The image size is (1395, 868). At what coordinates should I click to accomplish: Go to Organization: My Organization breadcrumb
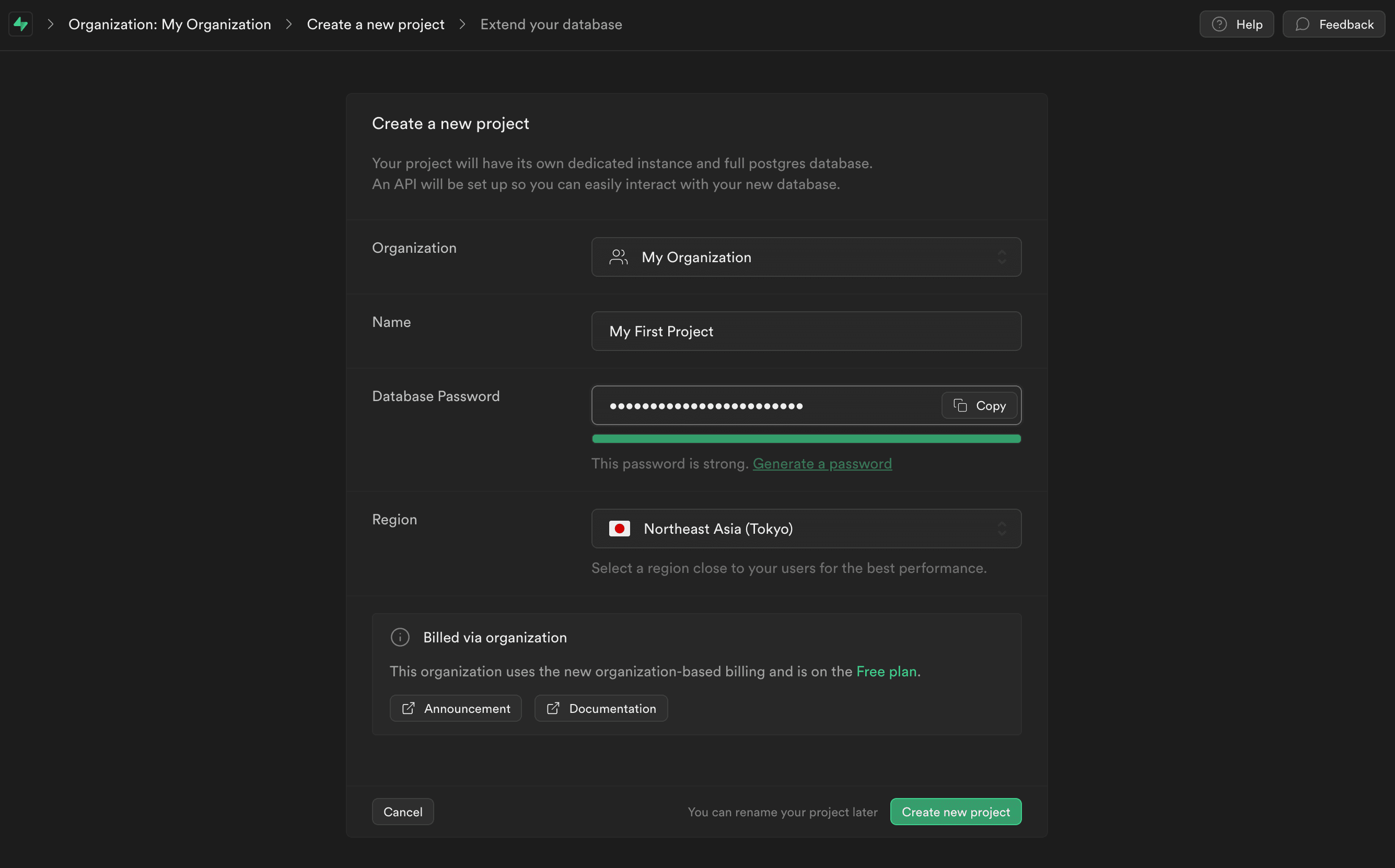(169, 24)
